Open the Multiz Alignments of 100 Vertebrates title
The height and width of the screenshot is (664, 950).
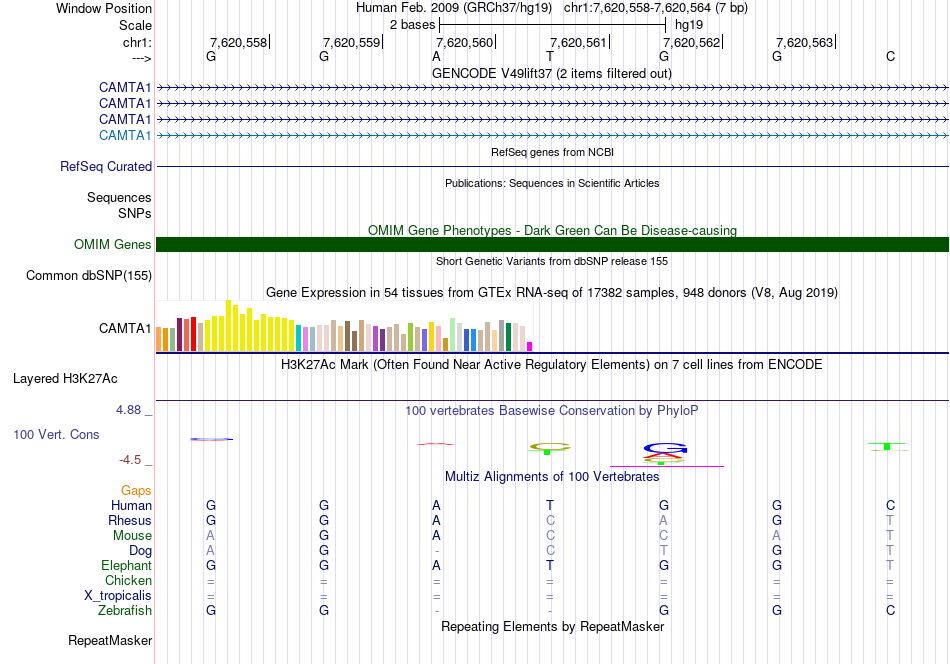(x=552, y=477)
